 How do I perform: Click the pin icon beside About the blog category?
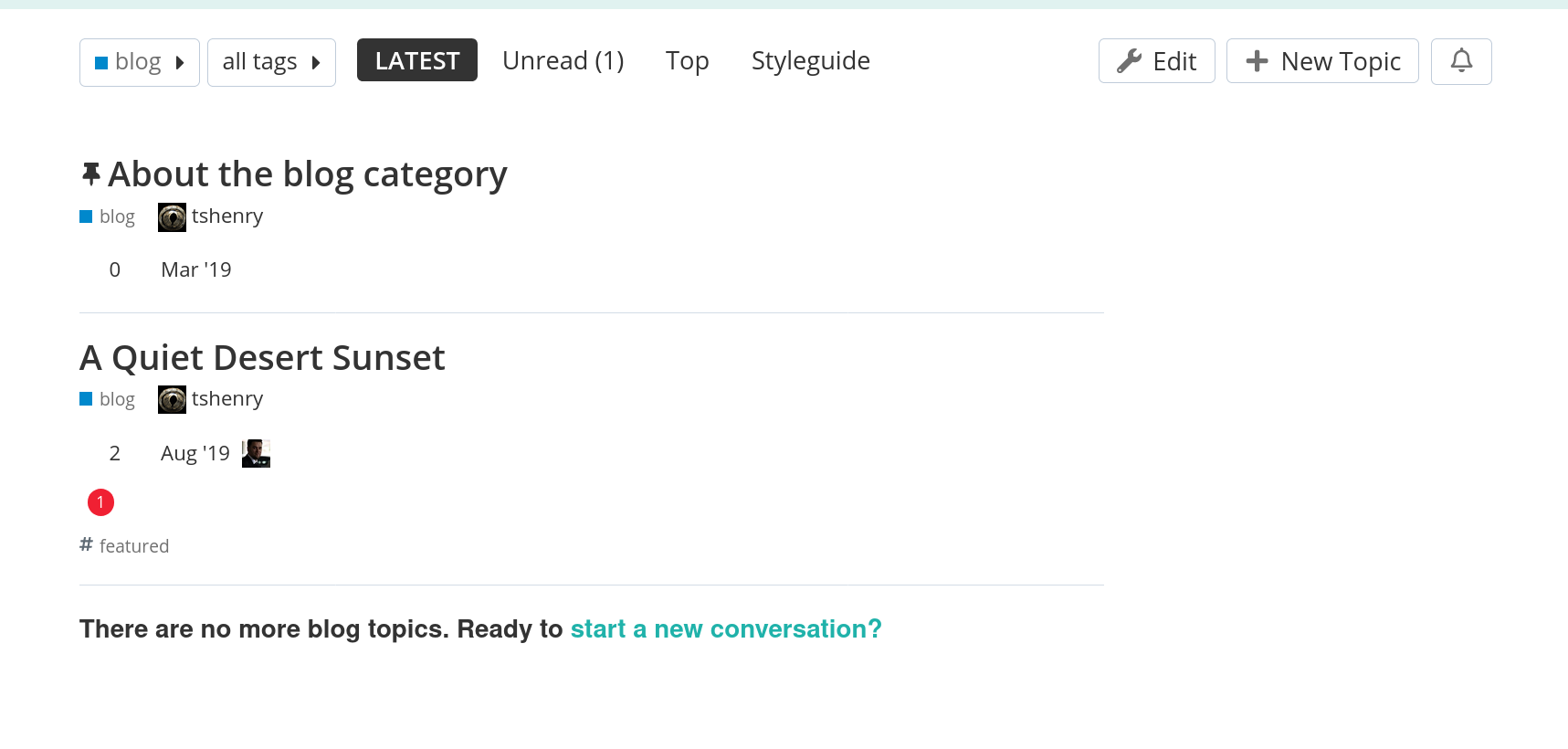point(90,174)
